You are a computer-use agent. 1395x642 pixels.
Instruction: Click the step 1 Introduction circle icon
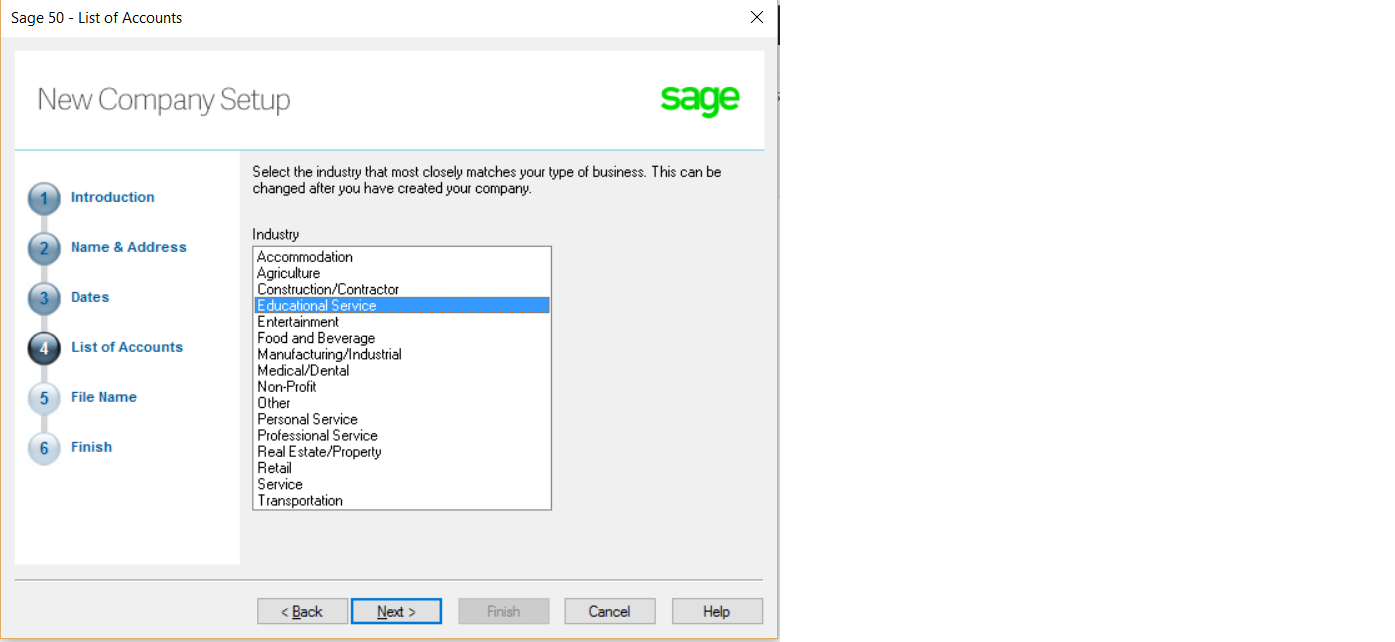point(44,199)
